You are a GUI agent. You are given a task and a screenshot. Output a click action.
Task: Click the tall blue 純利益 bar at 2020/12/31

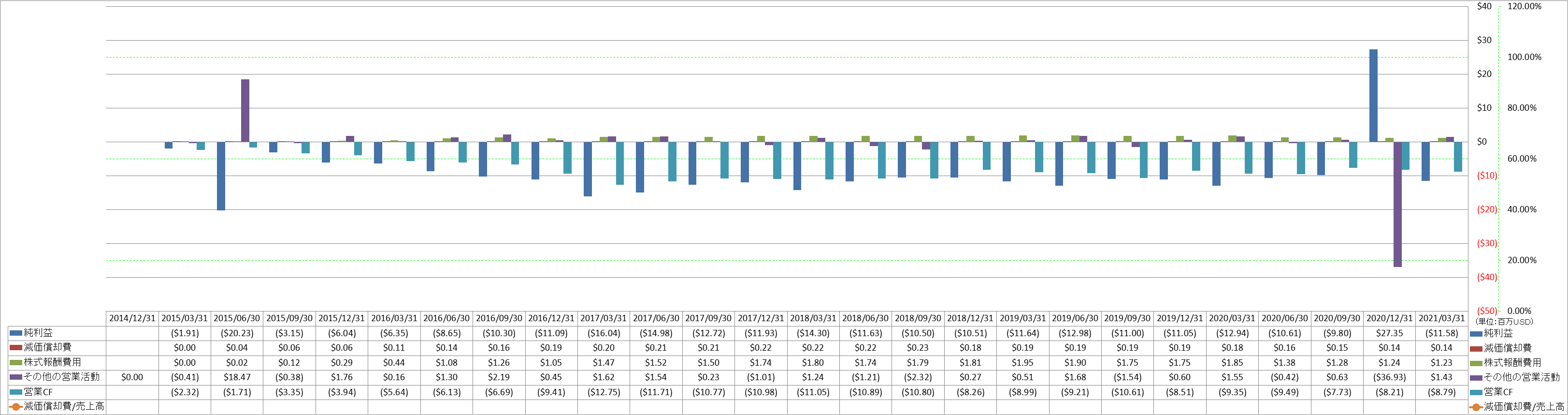pos(1374,96)
